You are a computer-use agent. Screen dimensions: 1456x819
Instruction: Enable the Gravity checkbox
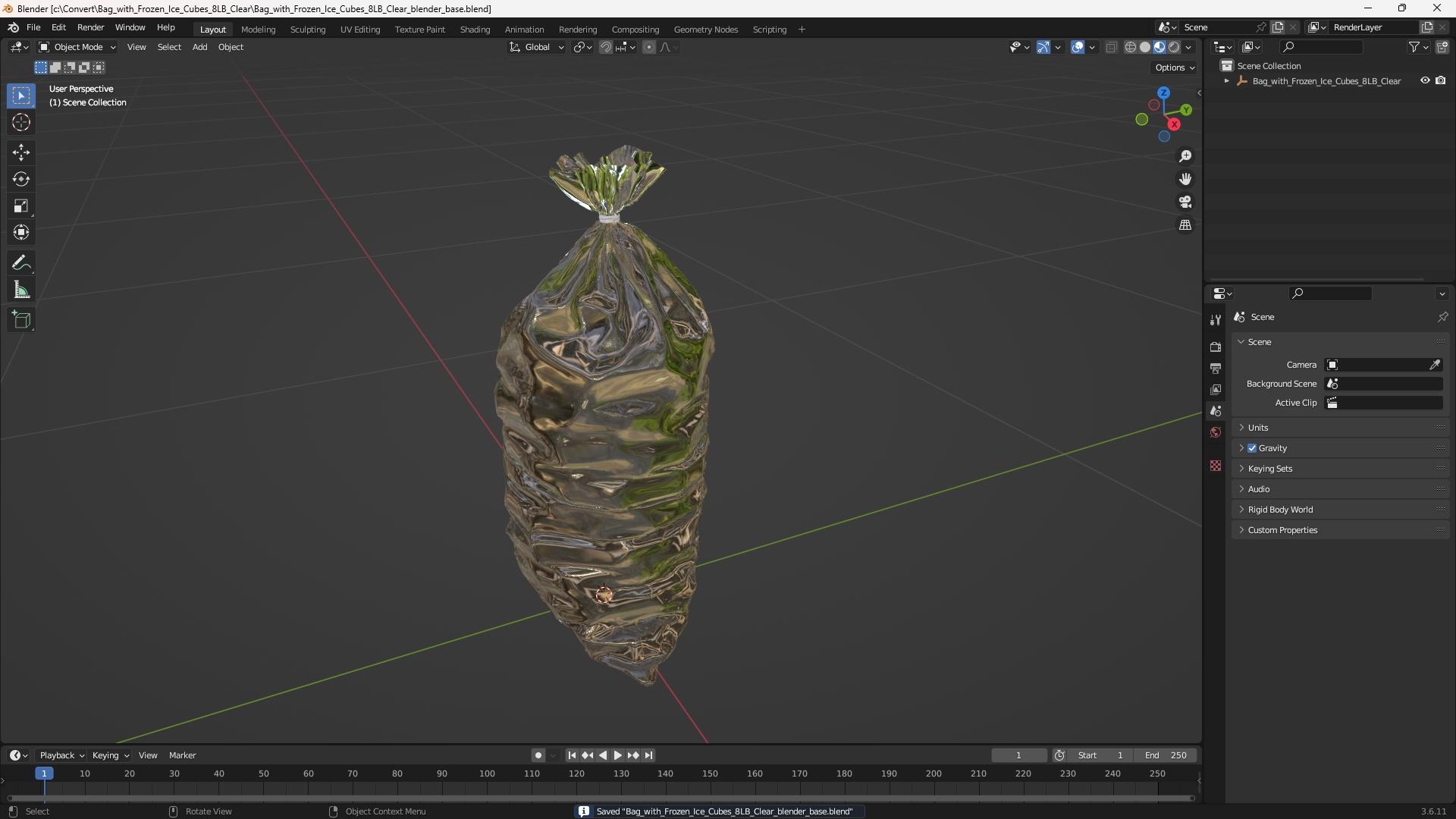pos(1252,448)
